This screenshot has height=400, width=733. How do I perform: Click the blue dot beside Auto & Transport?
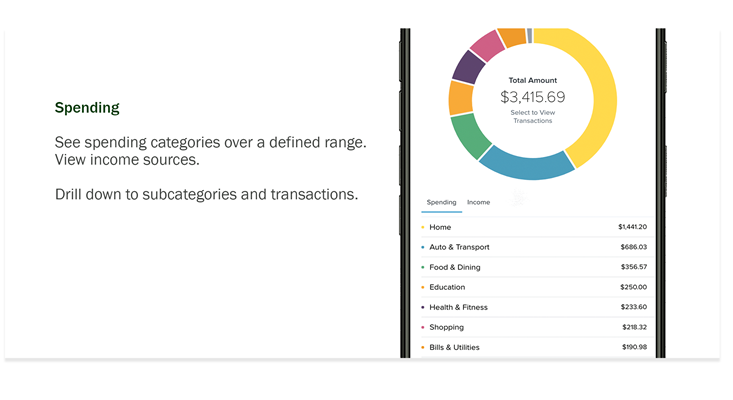coord(423,247)
